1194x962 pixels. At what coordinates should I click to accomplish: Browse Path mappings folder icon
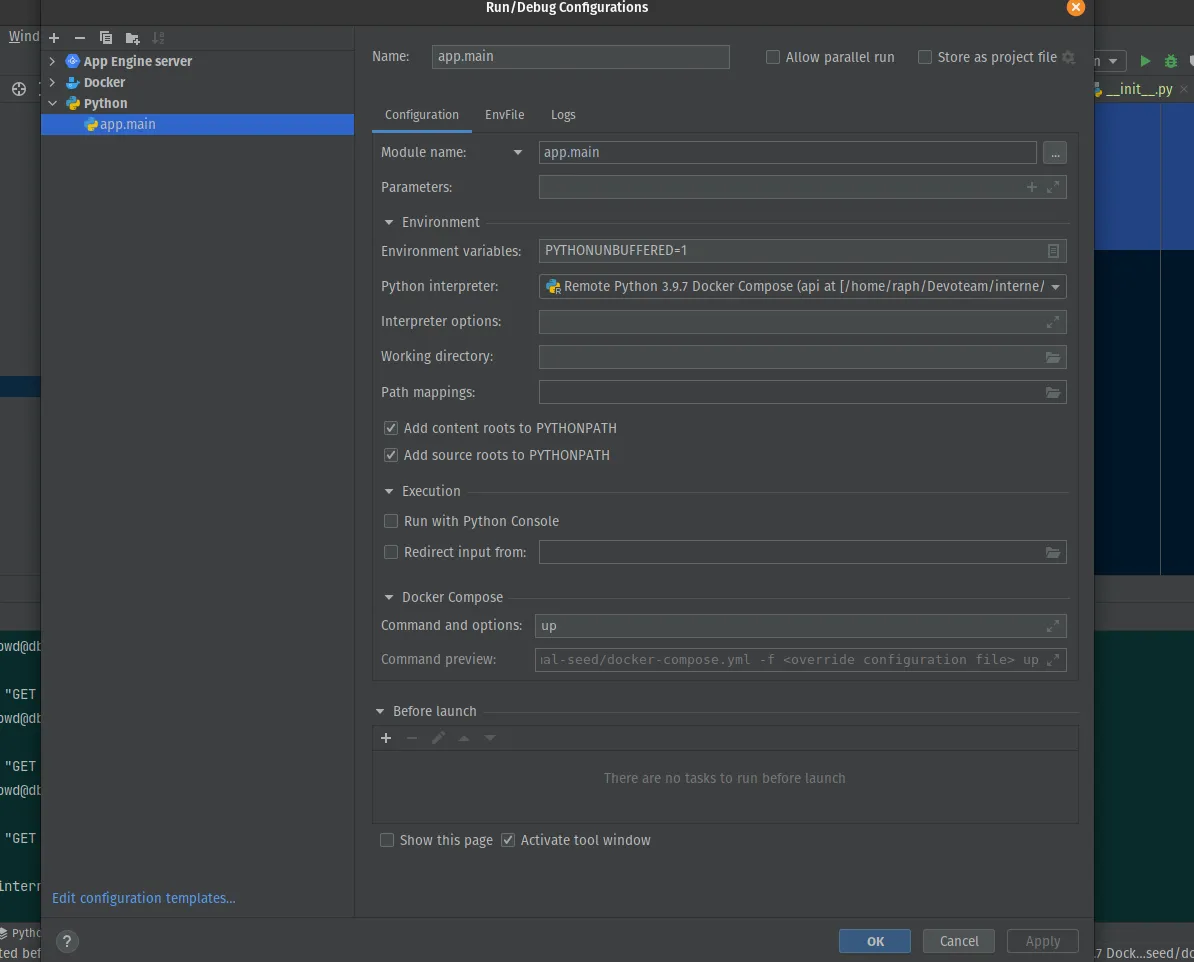(x=1052, y=393)
